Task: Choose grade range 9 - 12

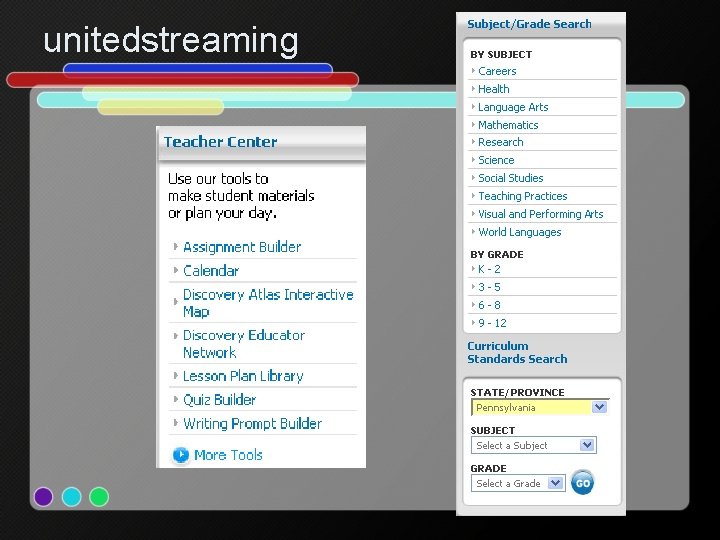Action: (x=492, y=323)
